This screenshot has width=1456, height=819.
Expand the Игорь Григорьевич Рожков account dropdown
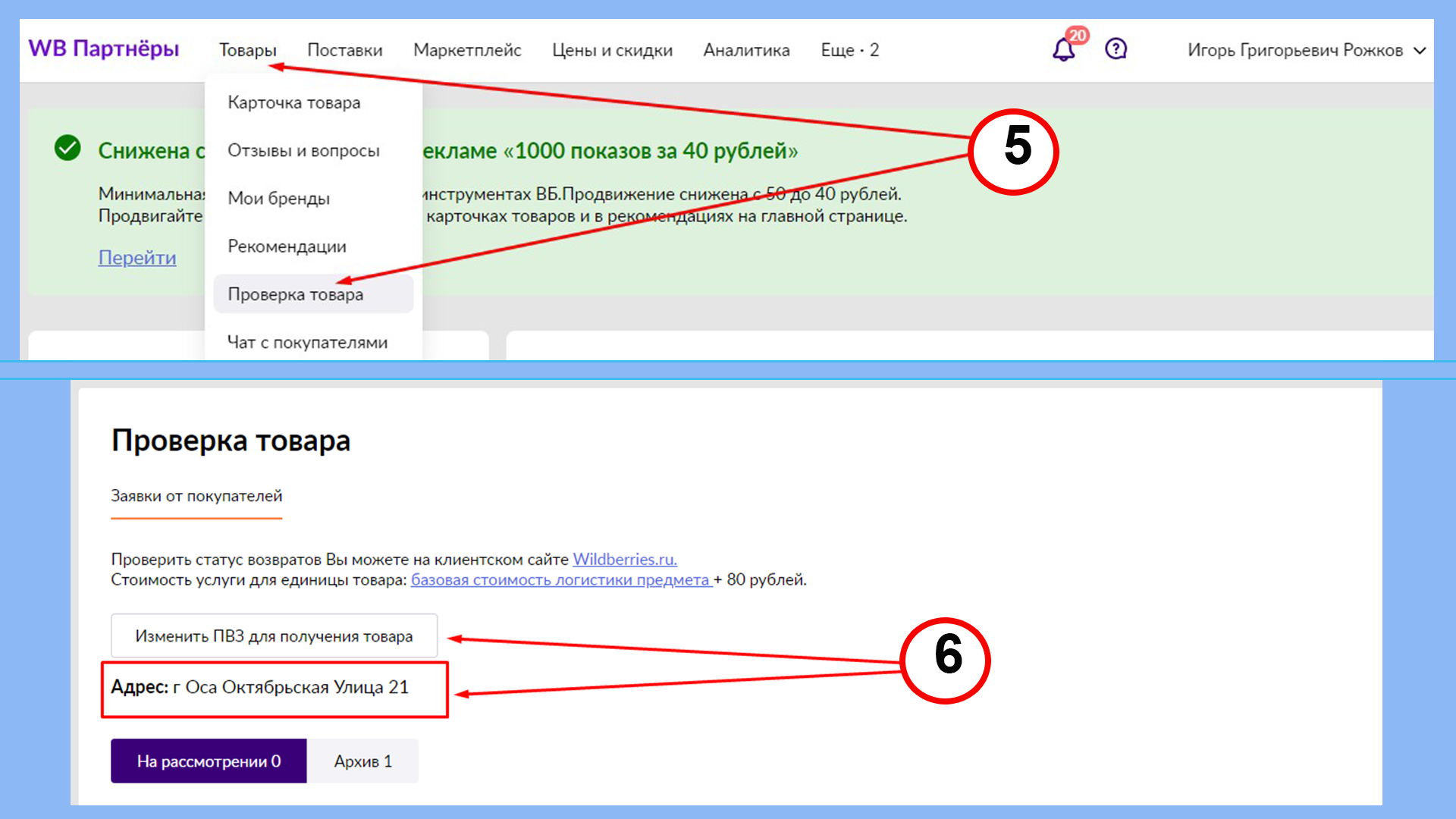pyautogui.click(x=1307, y=50)
